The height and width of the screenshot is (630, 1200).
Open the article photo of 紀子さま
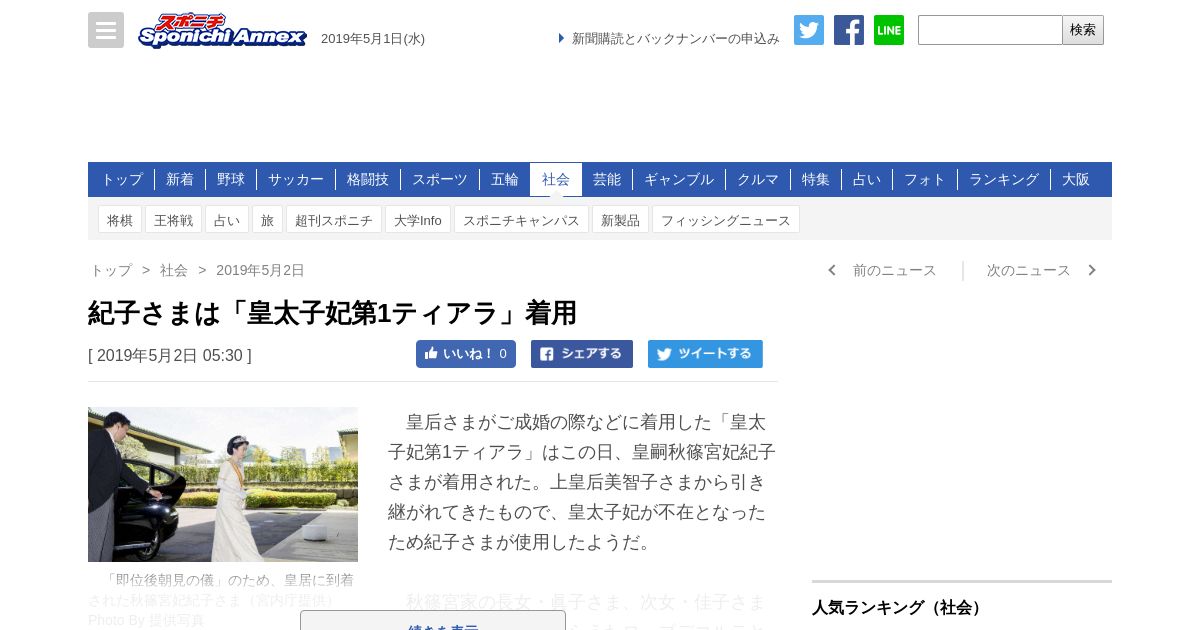coord(223,484)
